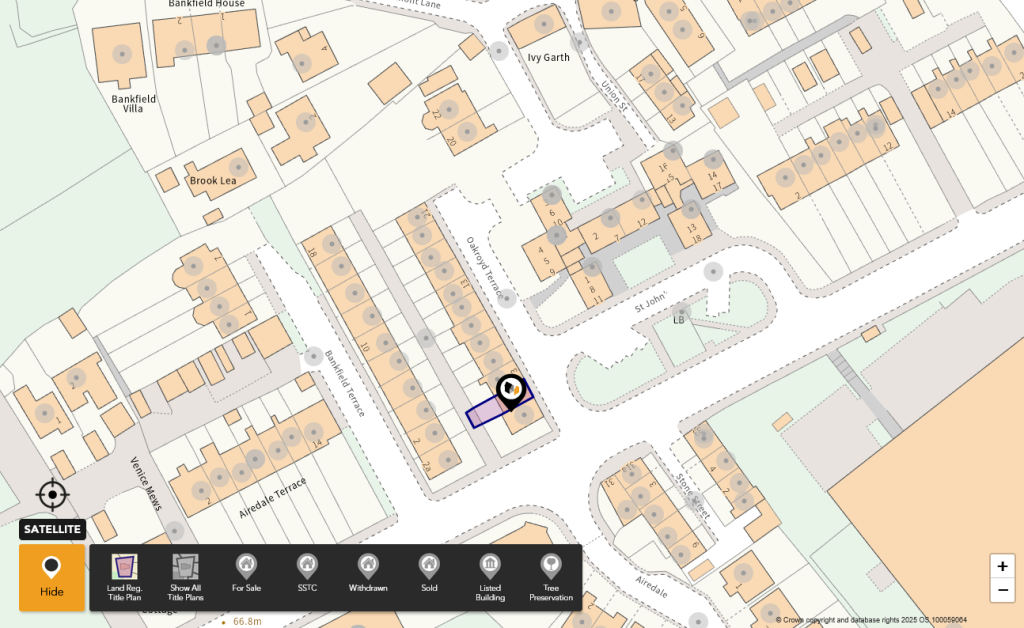Show All Title Plans overlay

tap(185, 578)
